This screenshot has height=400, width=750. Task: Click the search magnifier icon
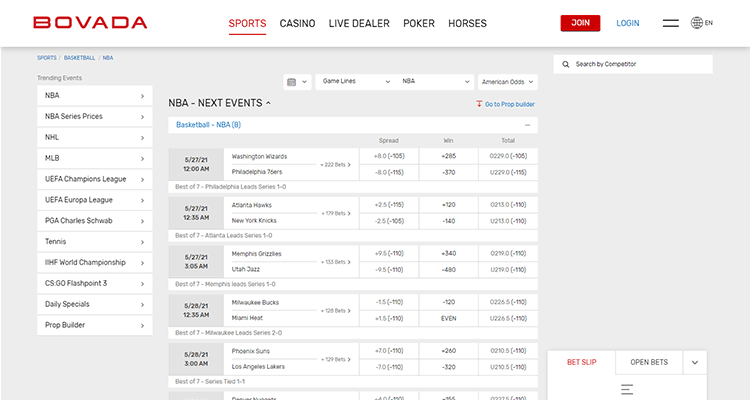(x=566, y=64)
